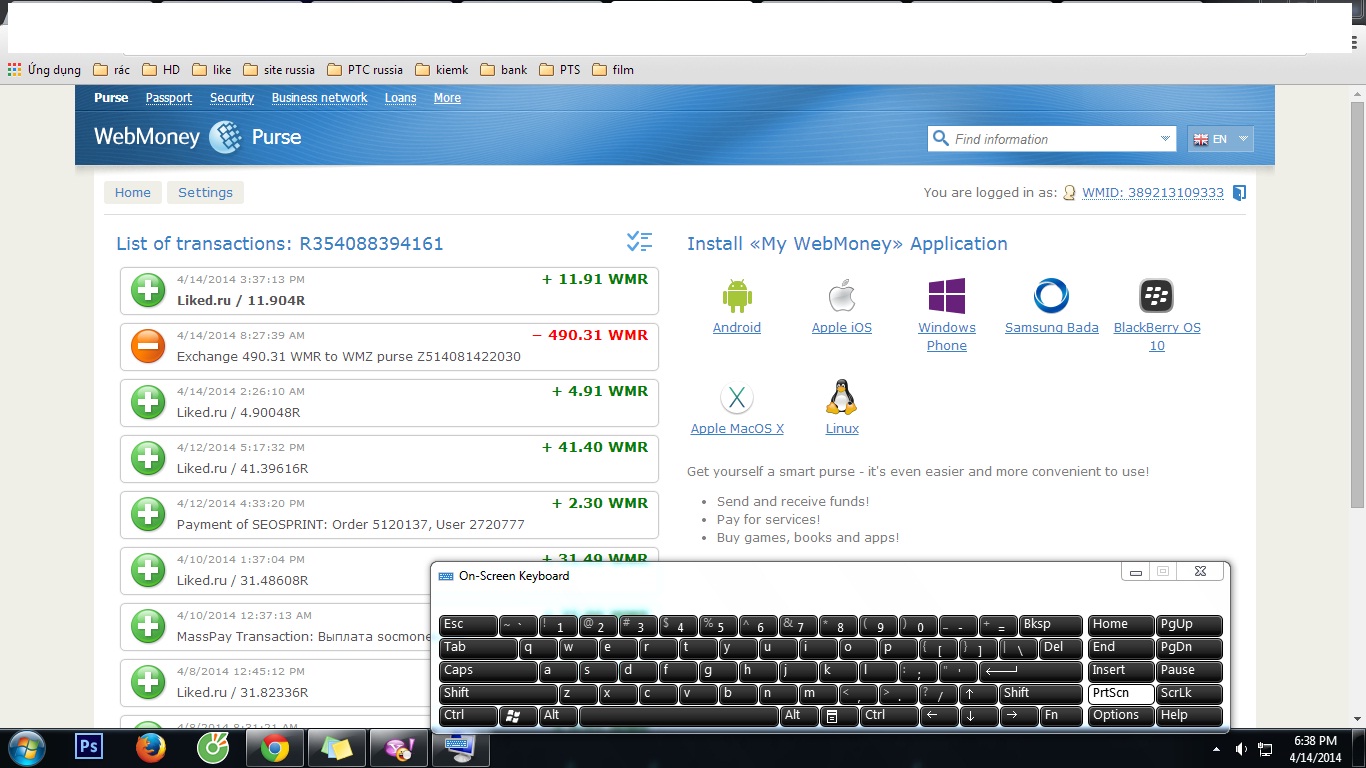
Task: Click the Apple iOS apple icon
Action: coord(842,296)
